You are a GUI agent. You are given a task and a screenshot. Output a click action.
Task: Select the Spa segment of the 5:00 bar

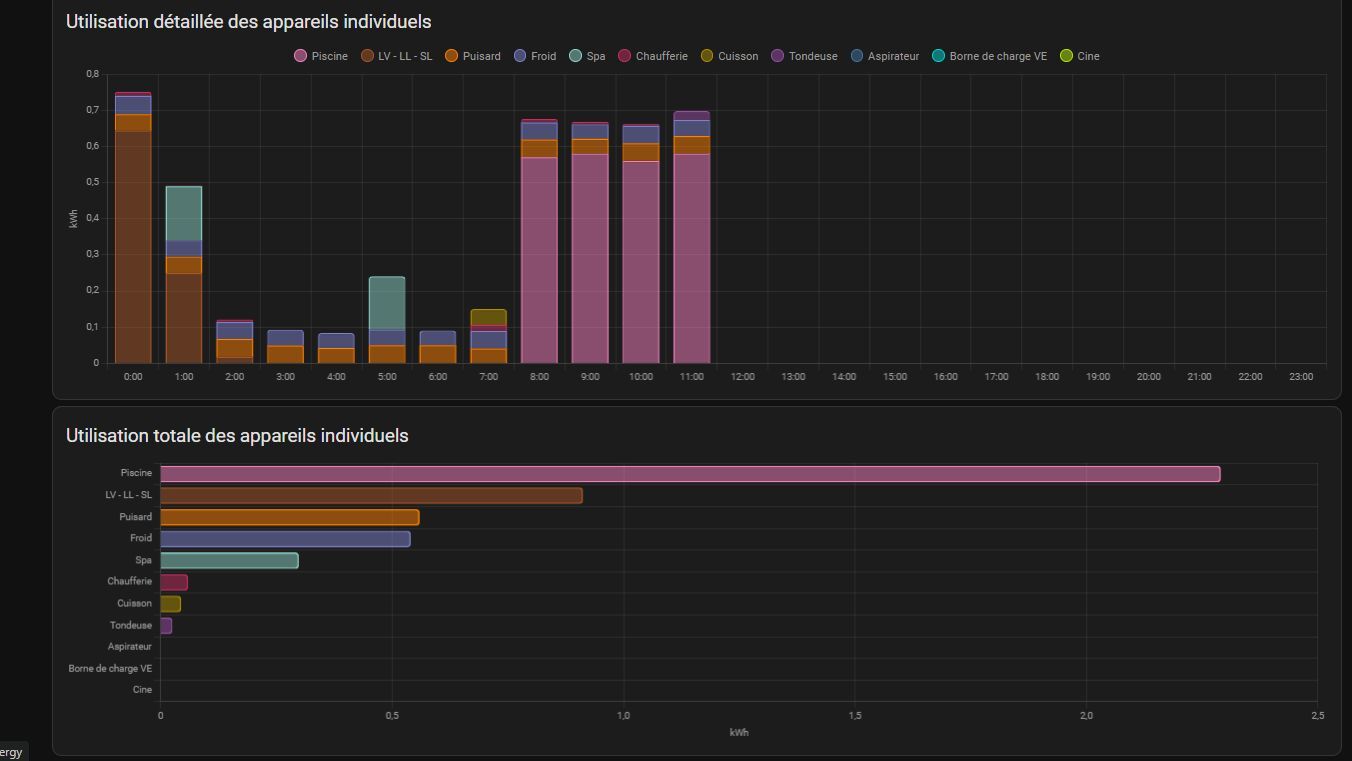pos(387,303)
